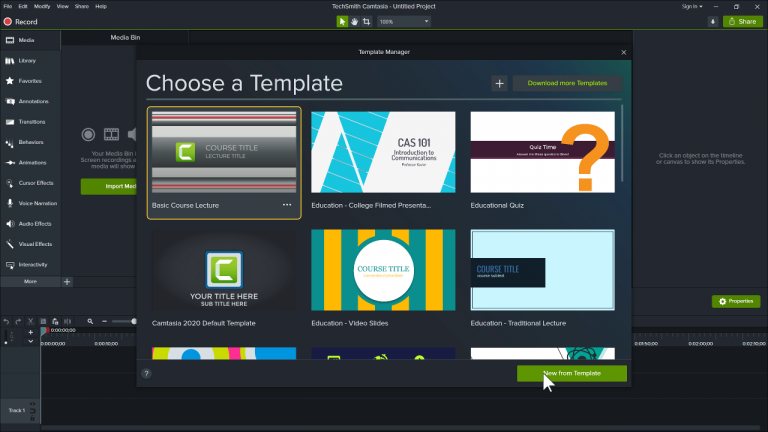This screenshot has height=432, width=768.
Task: Click the Redo arrow in timeline toolbar
Action: [x=18, y=322]
